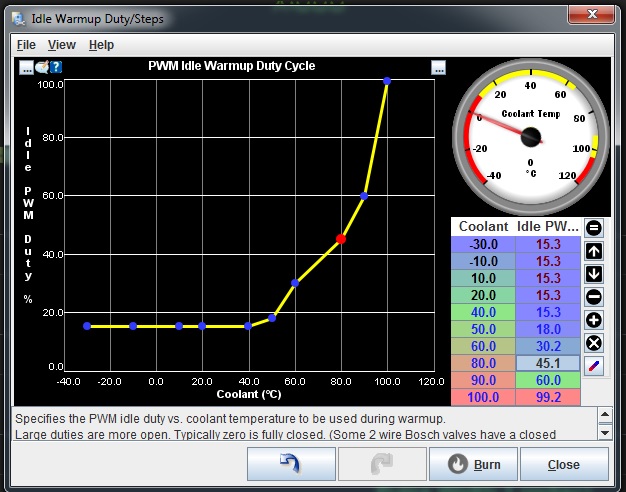Click the blue help question icon
Screen dimensions: 626x492
tap(57, 67)
